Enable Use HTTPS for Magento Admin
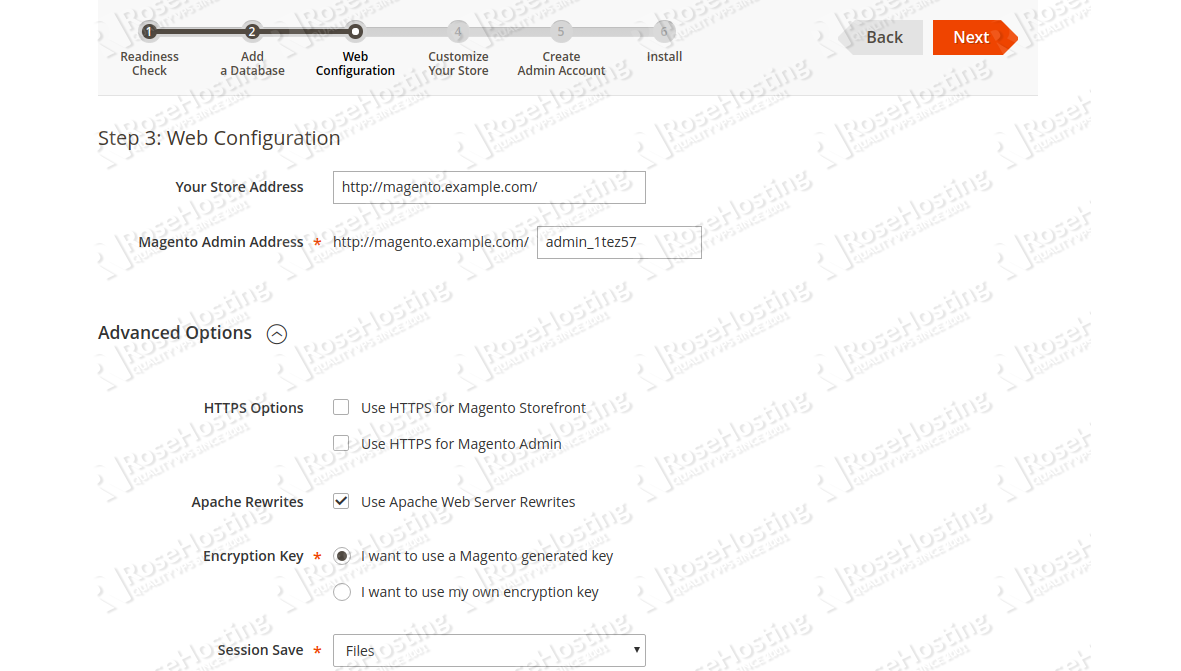1181x671 pixels. tap(340, 443)
